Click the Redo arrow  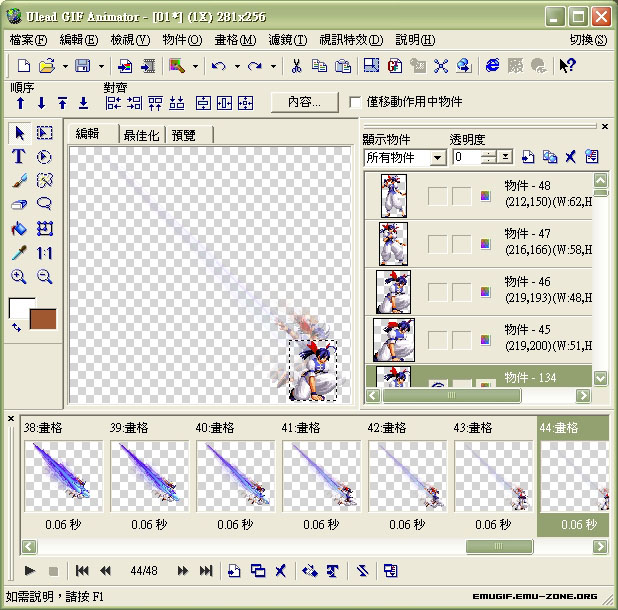click(x=255, y=65)
